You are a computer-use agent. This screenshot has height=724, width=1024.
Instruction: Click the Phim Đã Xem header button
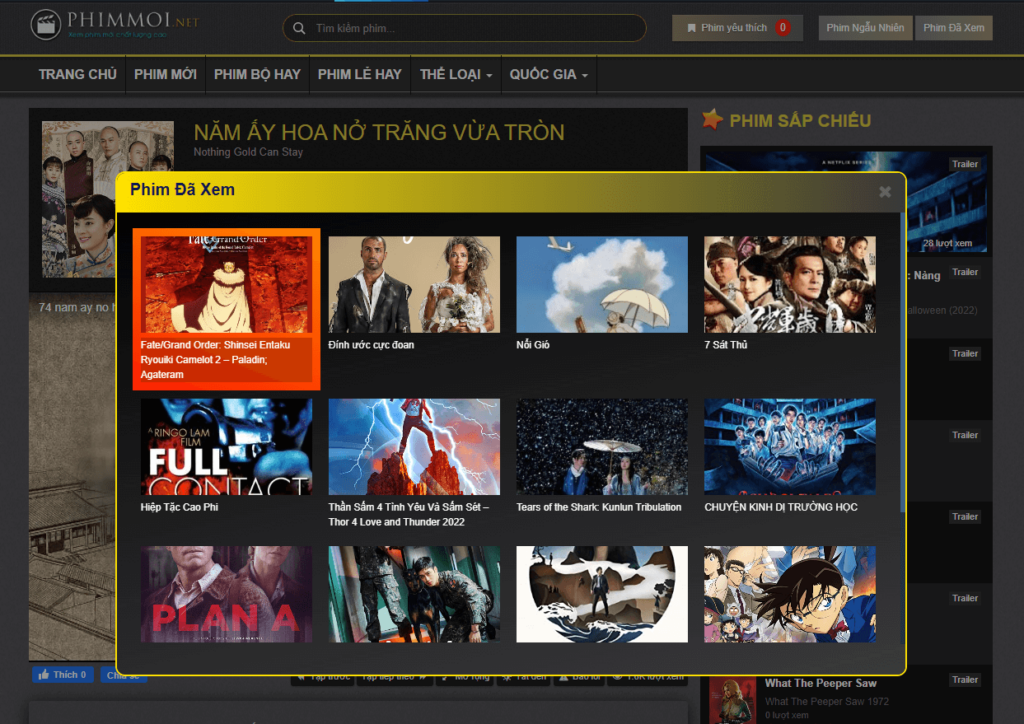pos(953,27)
